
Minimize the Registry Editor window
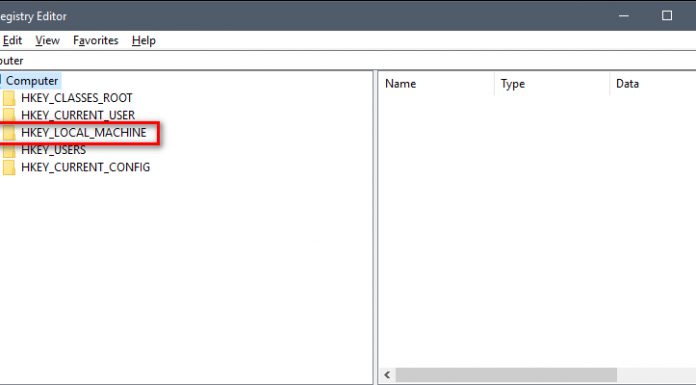pos(624,16)
